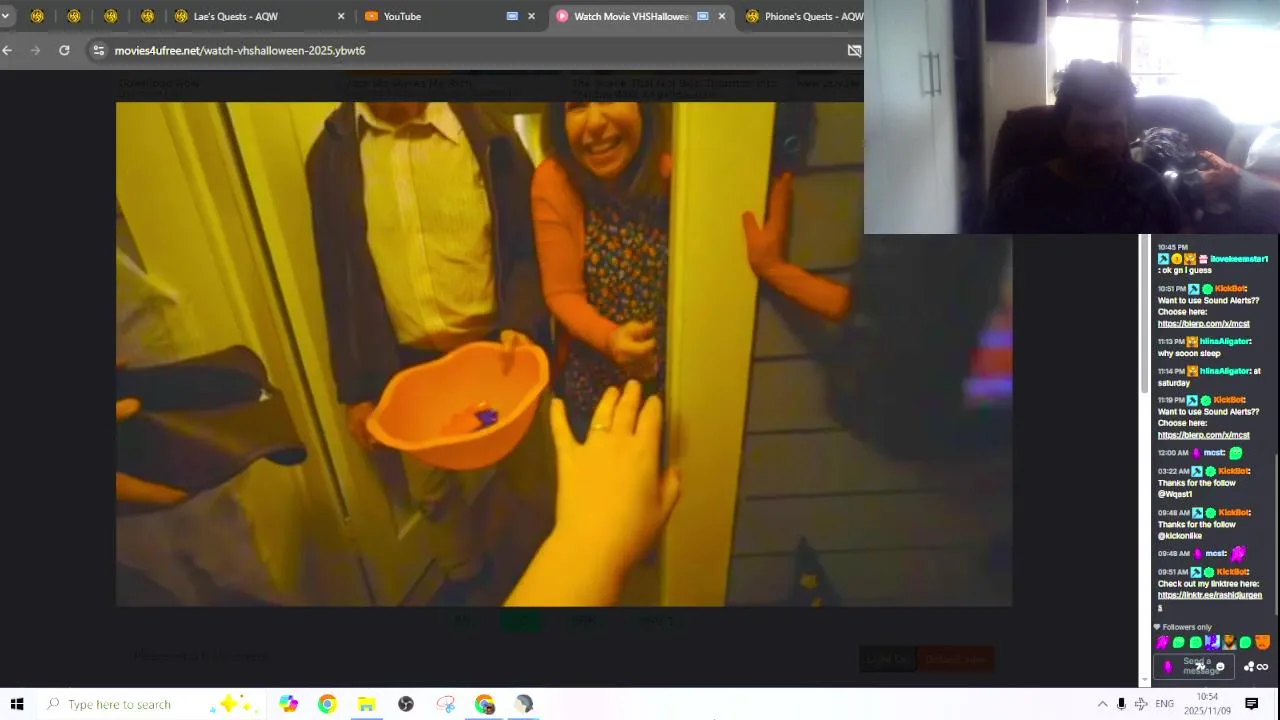Reload the movies4ufree page
This screenshot has width=1280, height=720.
(64, 50)
